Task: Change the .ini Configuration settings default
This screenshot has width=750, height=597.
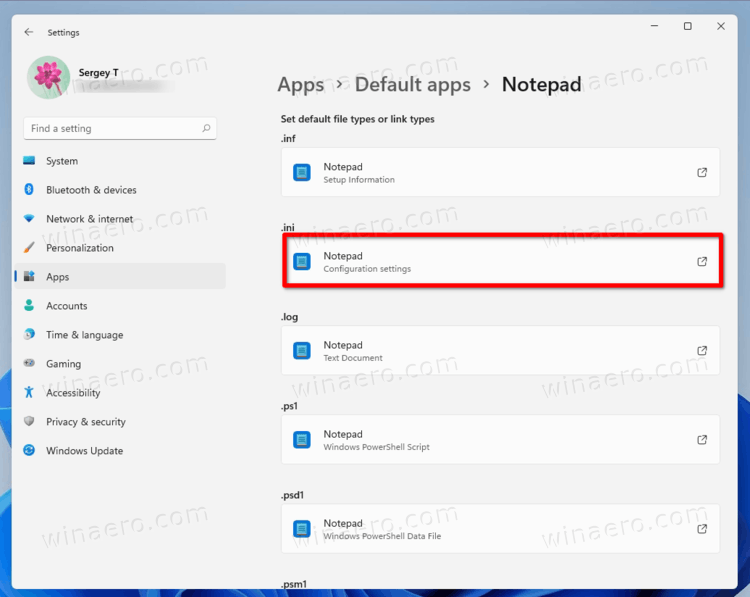Action: coord(500,262)
